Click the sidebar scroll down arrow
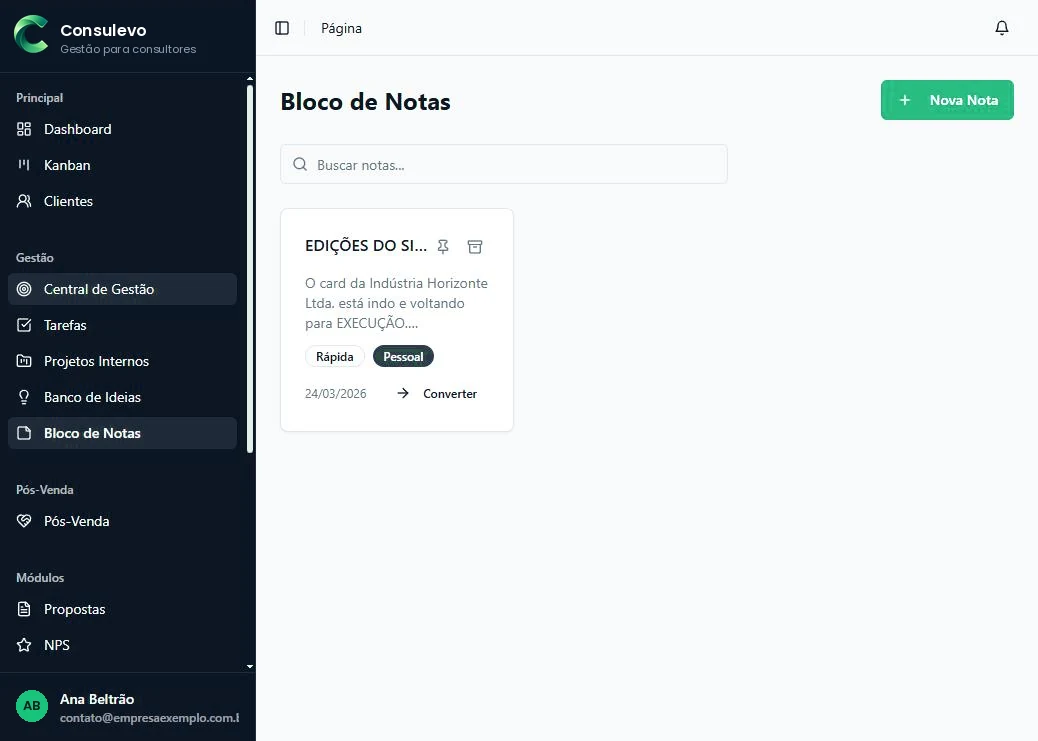The width and height of the screenshot is (1038, 741). point(250,666)
